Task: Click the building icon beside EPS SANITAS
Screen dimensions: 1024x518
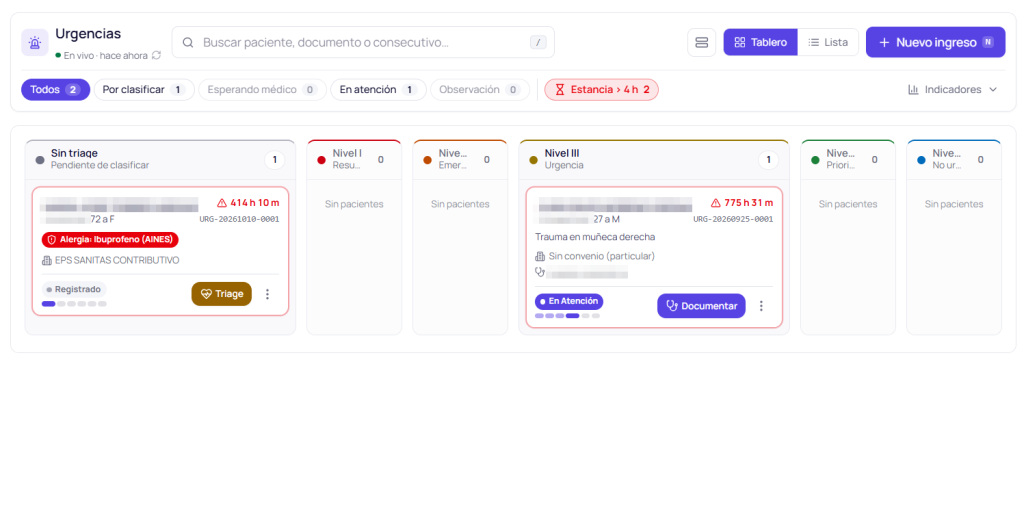Action: (x=46, y=260)
